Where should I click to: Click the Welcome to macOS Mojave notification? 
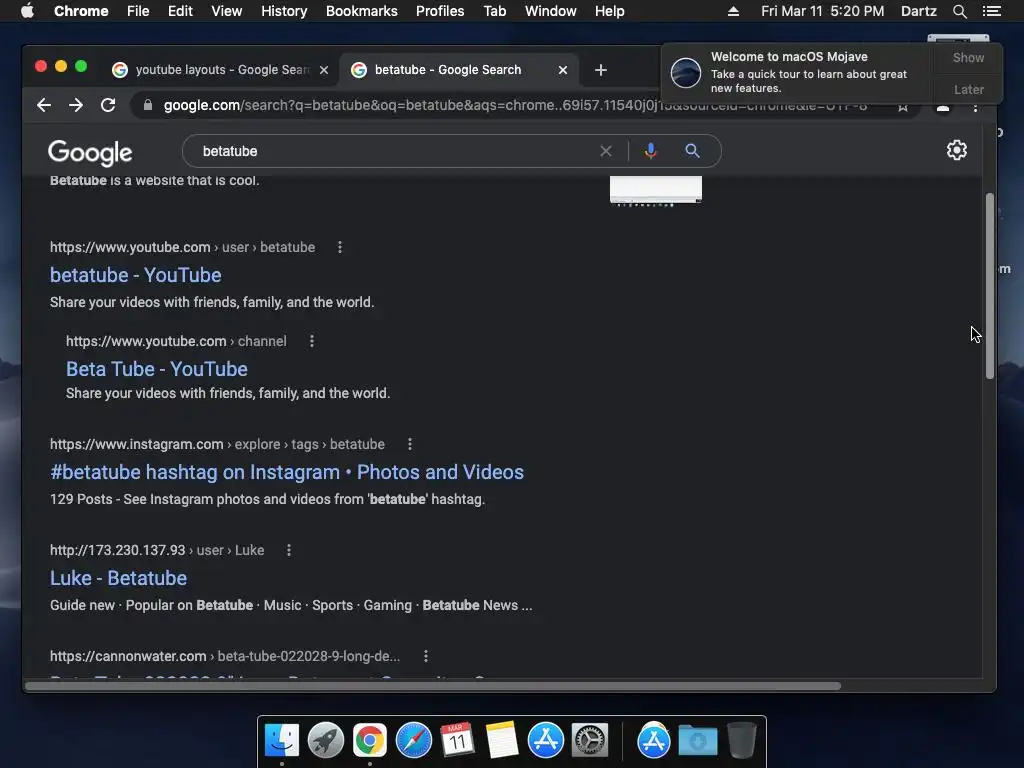799,72
